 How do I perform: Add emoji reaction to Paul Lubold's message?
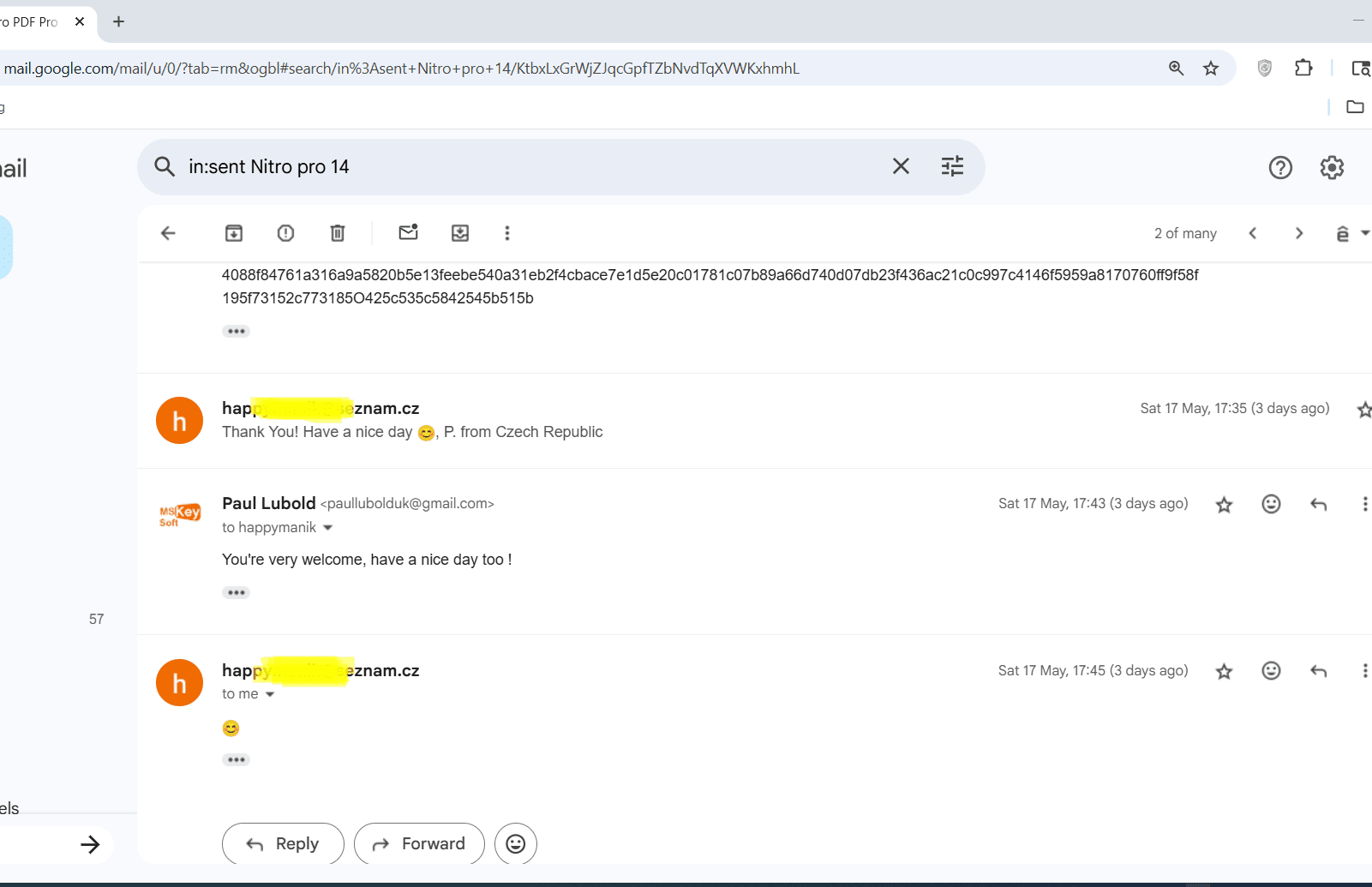click(x=1271, y=504)
